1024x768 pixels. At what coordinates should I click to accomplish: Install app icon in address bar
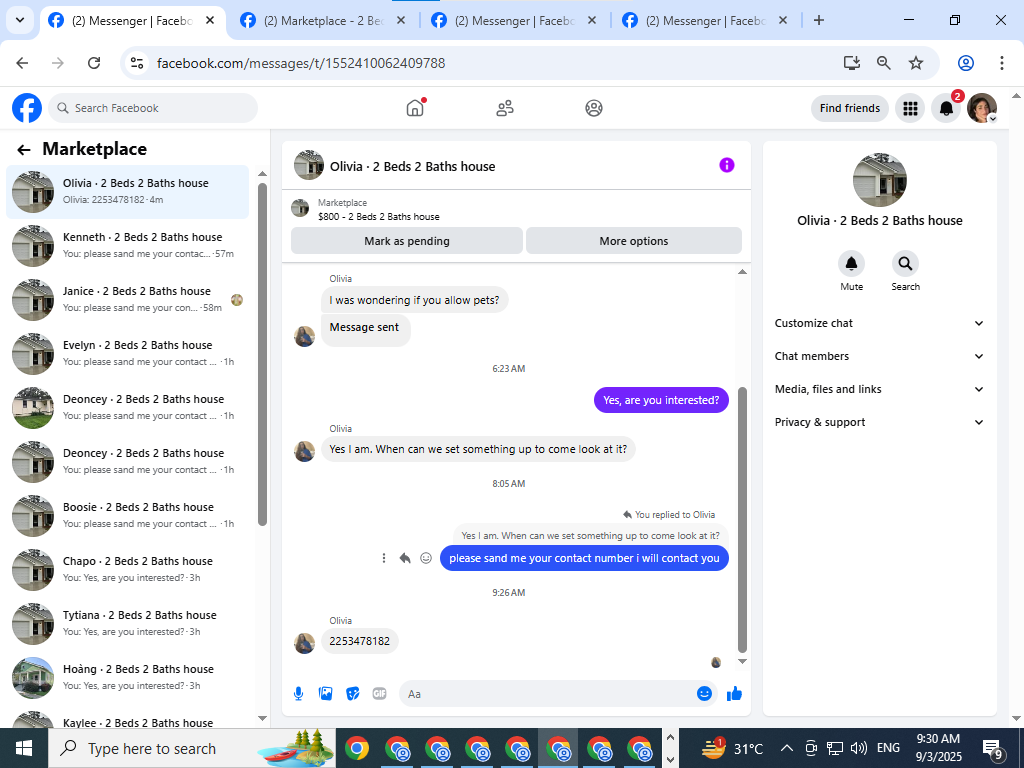(852, 63)
